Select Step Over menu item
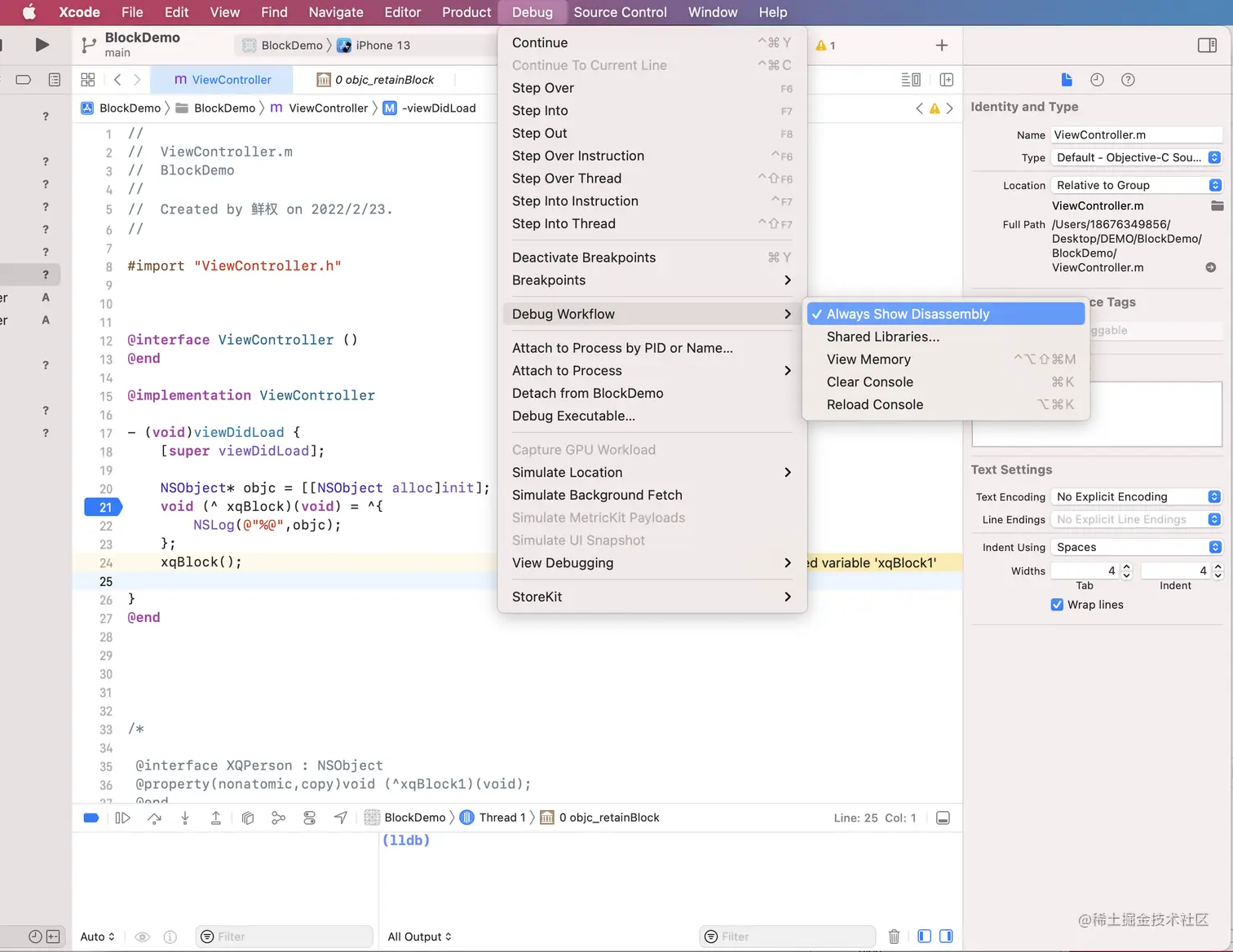 652,88
